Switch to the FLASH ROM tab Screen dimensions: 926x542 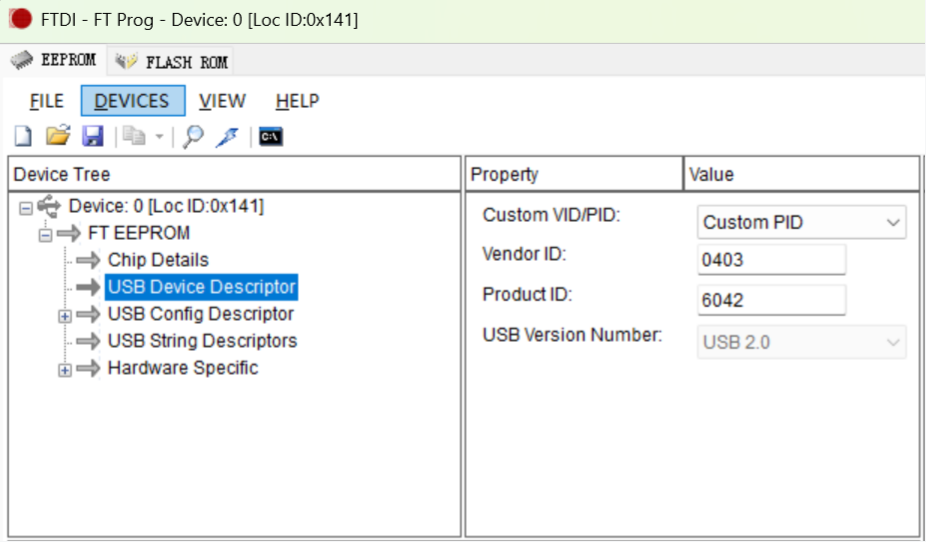coord(171,61)
